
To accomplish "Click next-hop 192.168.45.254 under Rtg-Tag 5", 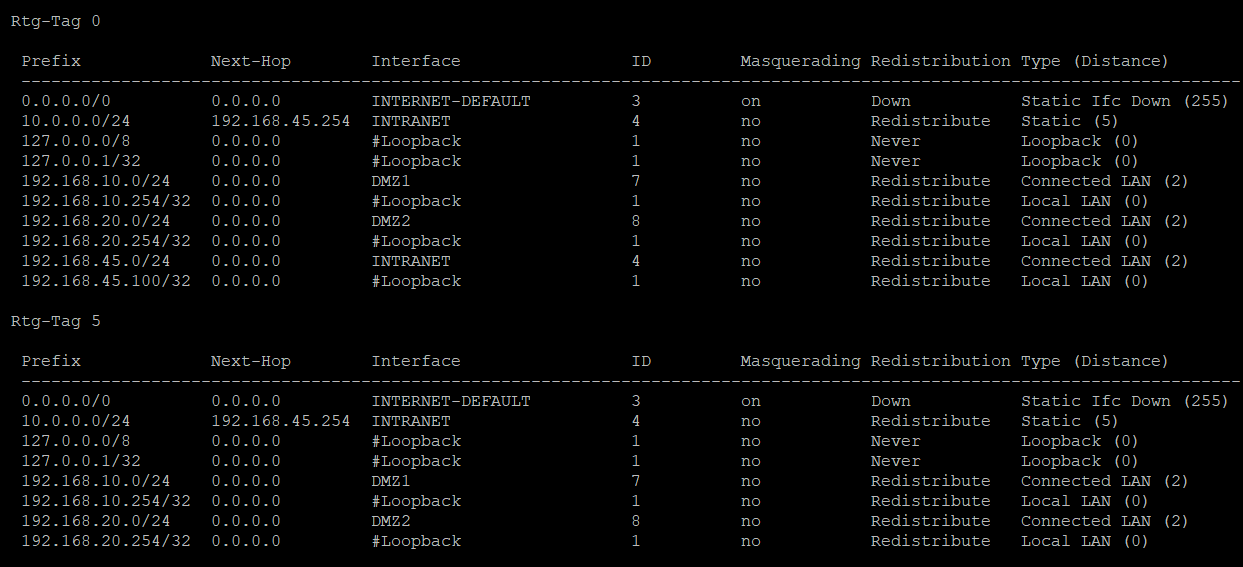I will point(281,421).
